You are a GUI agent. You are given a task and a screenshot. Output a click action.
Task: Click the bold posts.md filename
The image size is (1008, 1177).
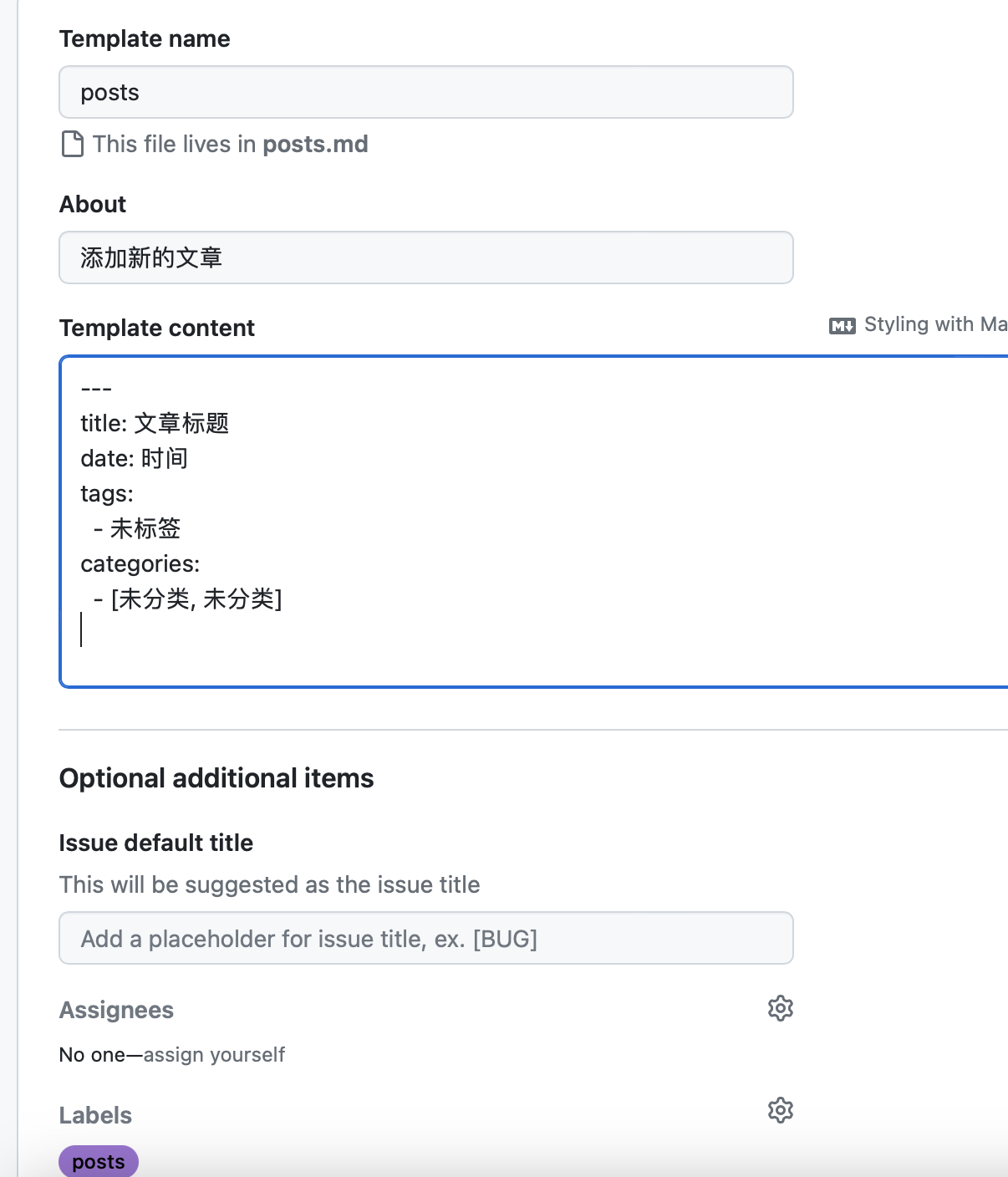(315, 144)
